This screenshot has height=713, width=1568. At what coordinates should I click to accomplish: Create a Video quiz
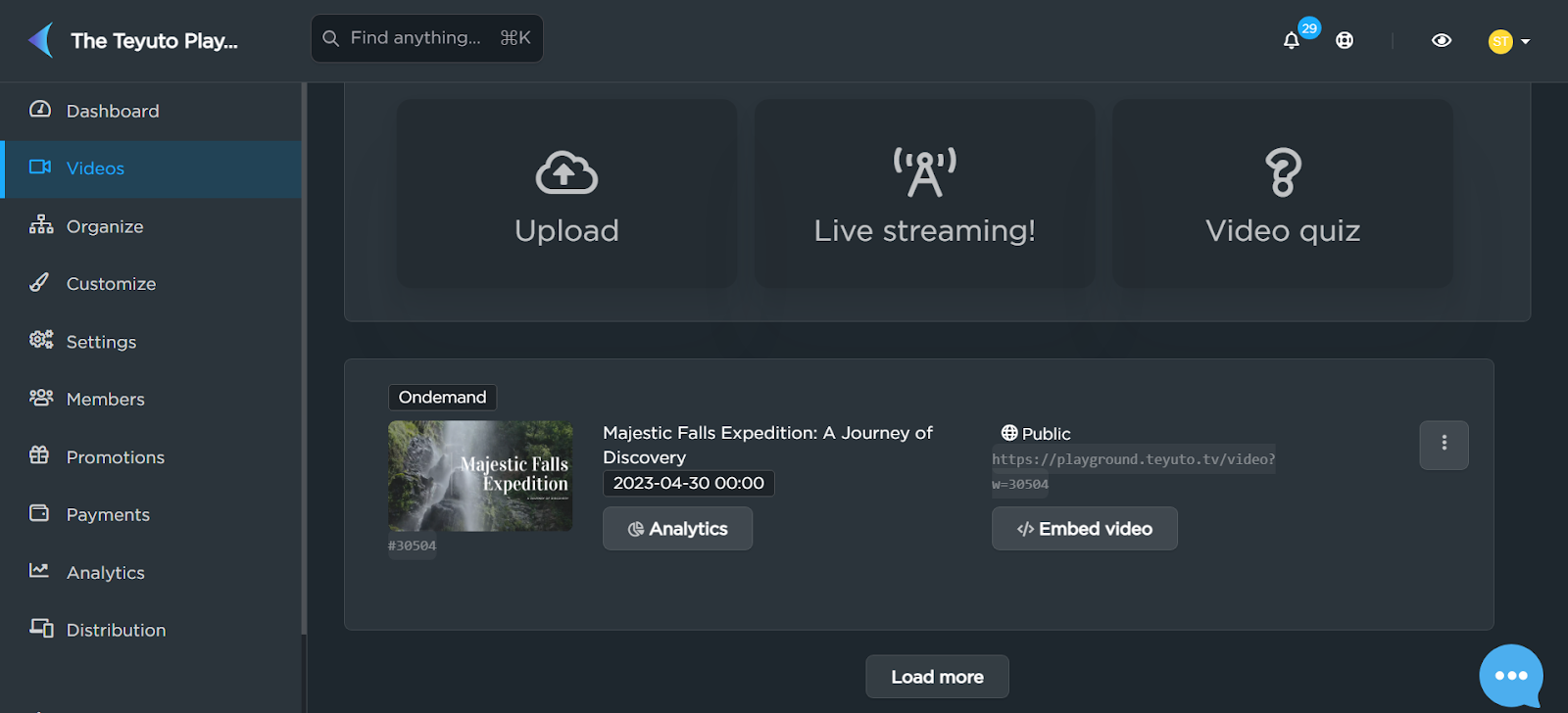point(1283,193)
